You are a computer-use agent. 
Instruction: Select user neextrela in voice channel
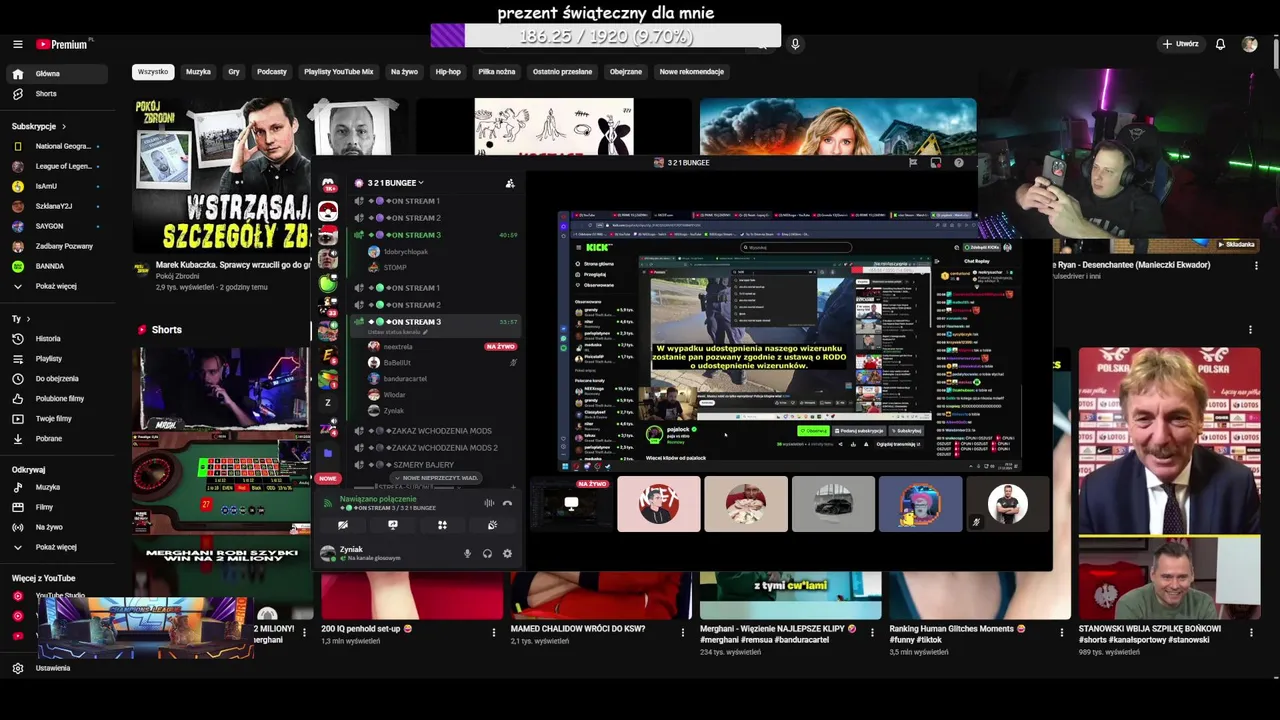tap(440, 347)
